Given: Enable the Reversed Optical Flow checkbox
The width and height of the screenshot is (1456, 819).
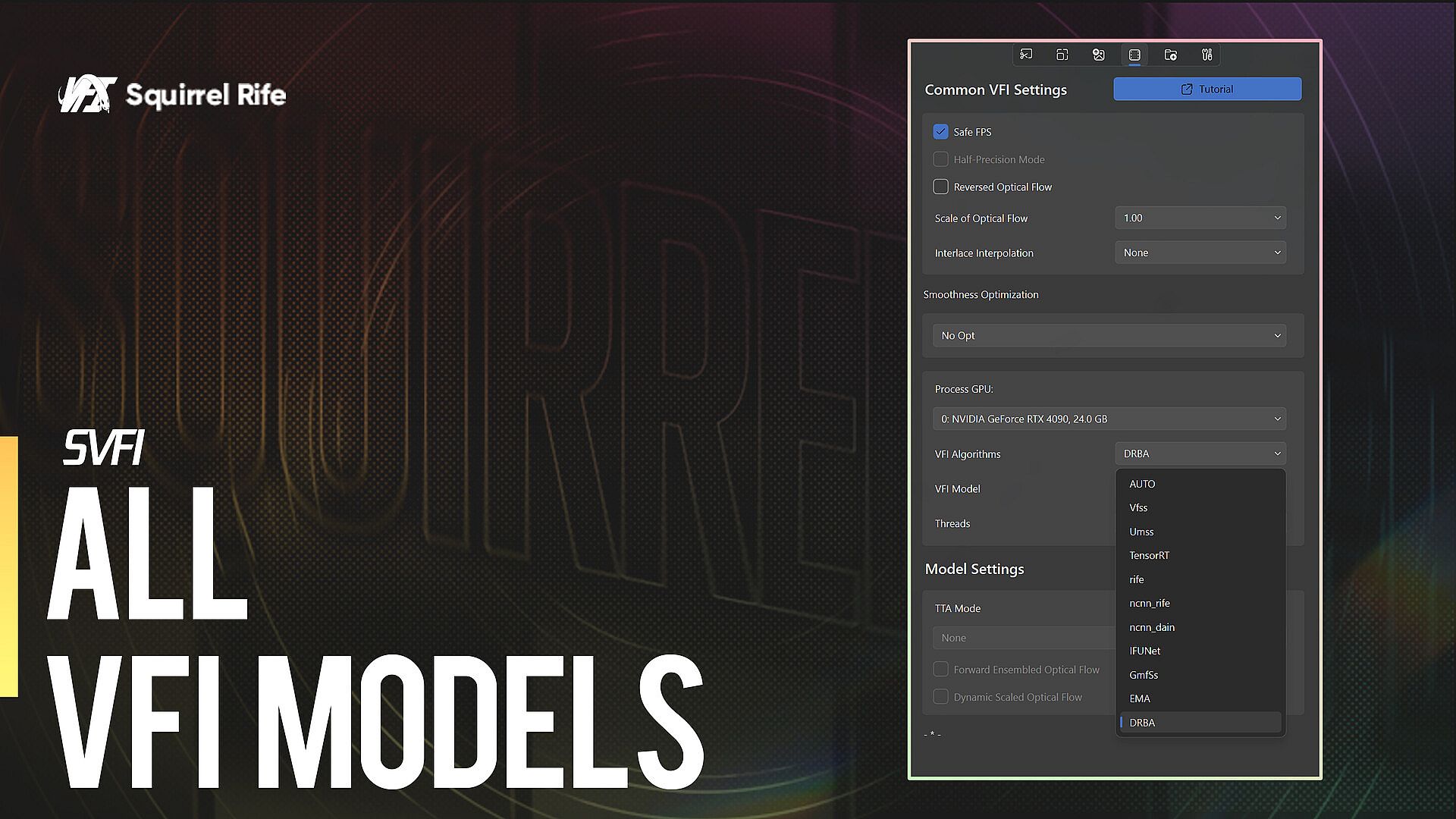Looking at the screenshot, I should [x=940, y=187].
